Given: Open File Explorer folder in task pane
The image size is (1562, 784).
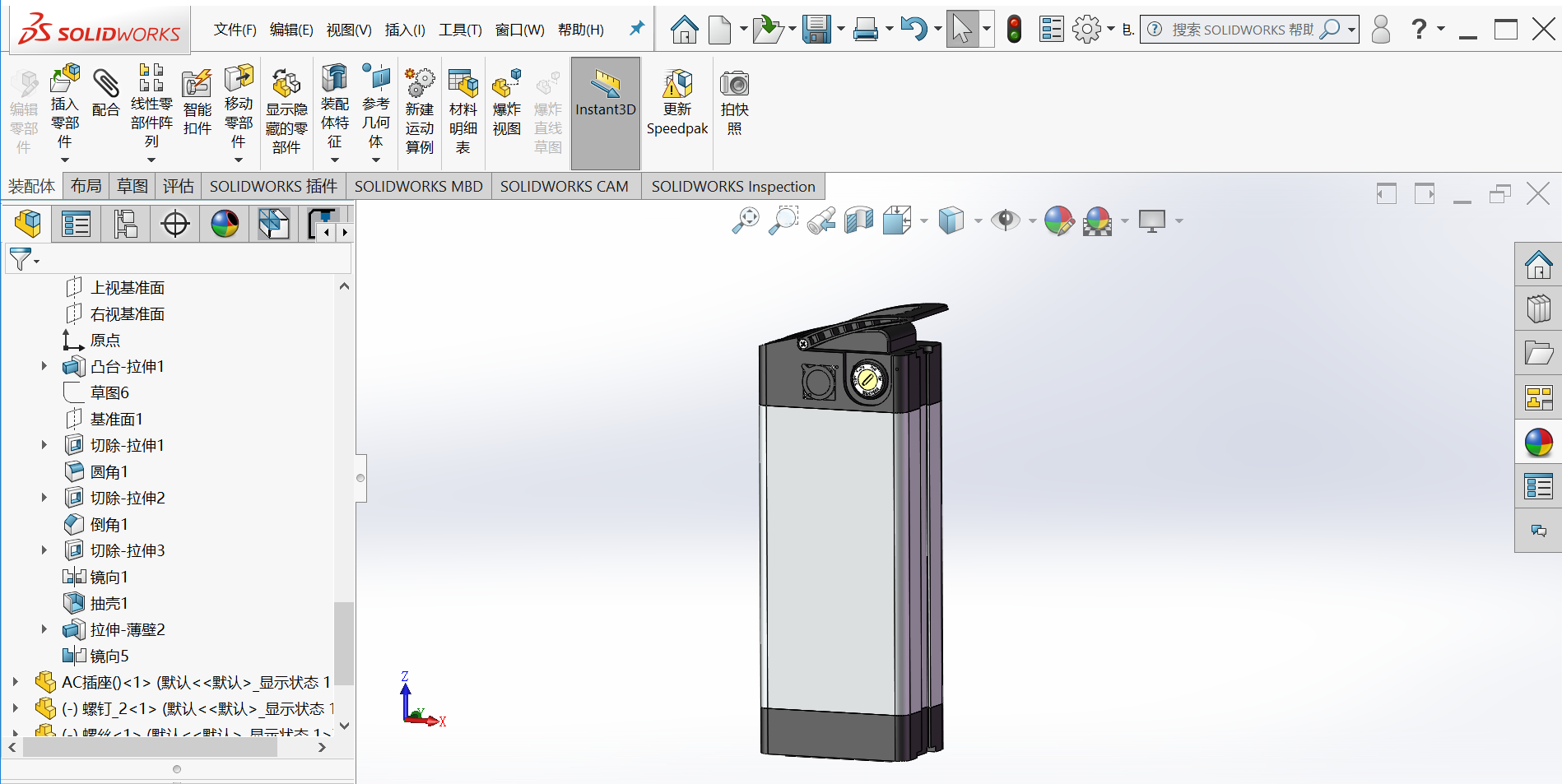Looking at the screenshot, I should click(1538, 353).
